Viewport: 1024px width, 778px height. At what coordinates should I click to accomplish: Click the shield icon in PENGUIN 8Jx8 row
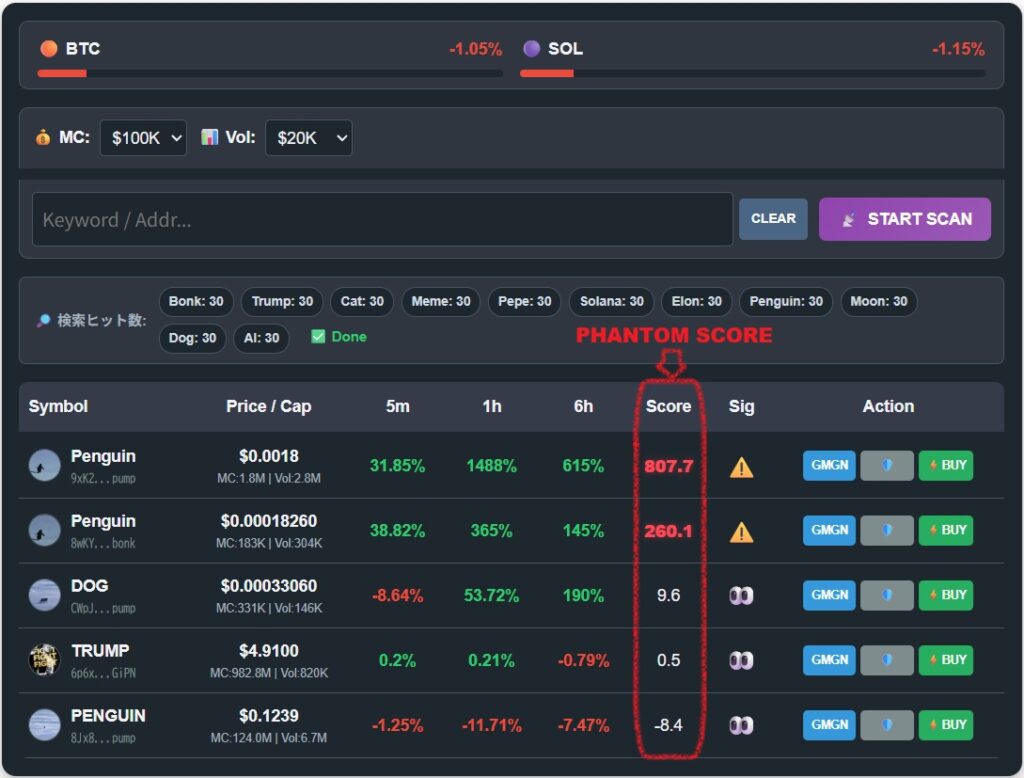(887, 725)
